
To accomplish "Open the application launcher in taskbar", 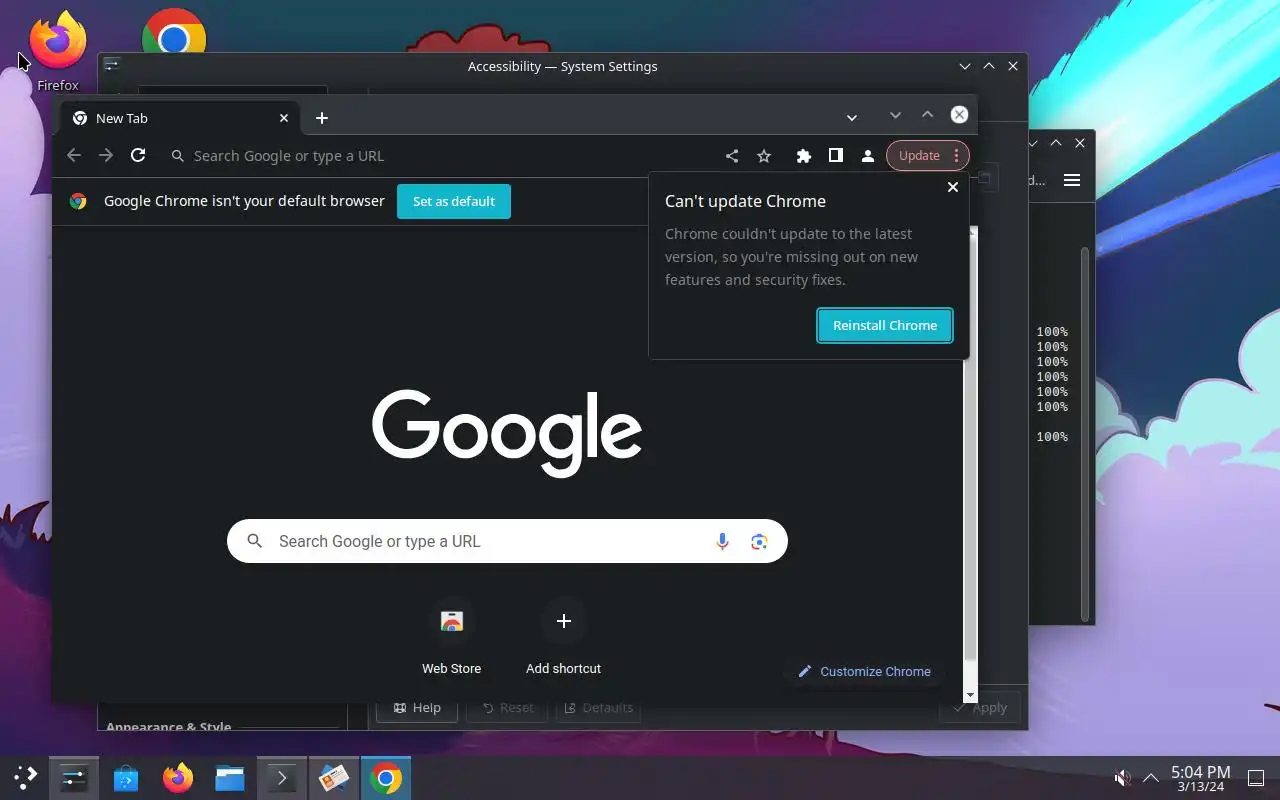I will (25, 777).
